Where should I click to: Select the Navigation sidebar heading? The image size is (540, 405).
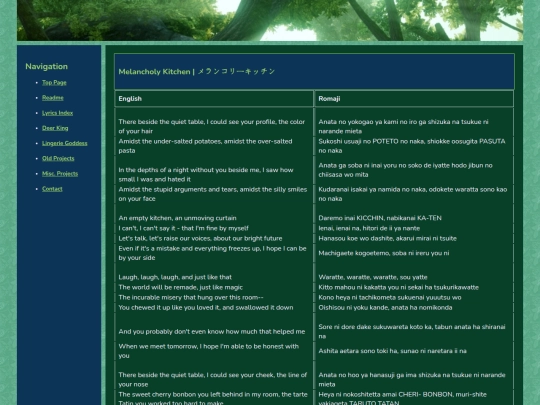(x=46, y=66)
